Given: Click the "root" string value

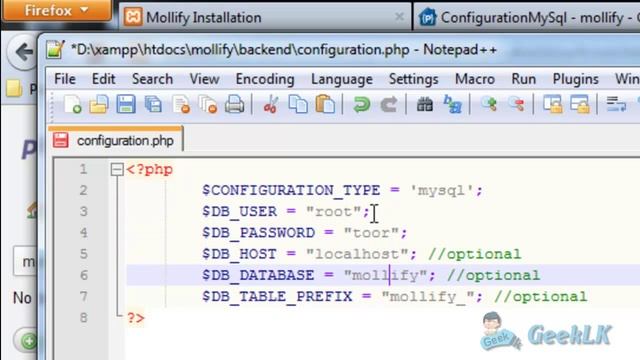Looking at the screenshot, I should pos(333,211).
